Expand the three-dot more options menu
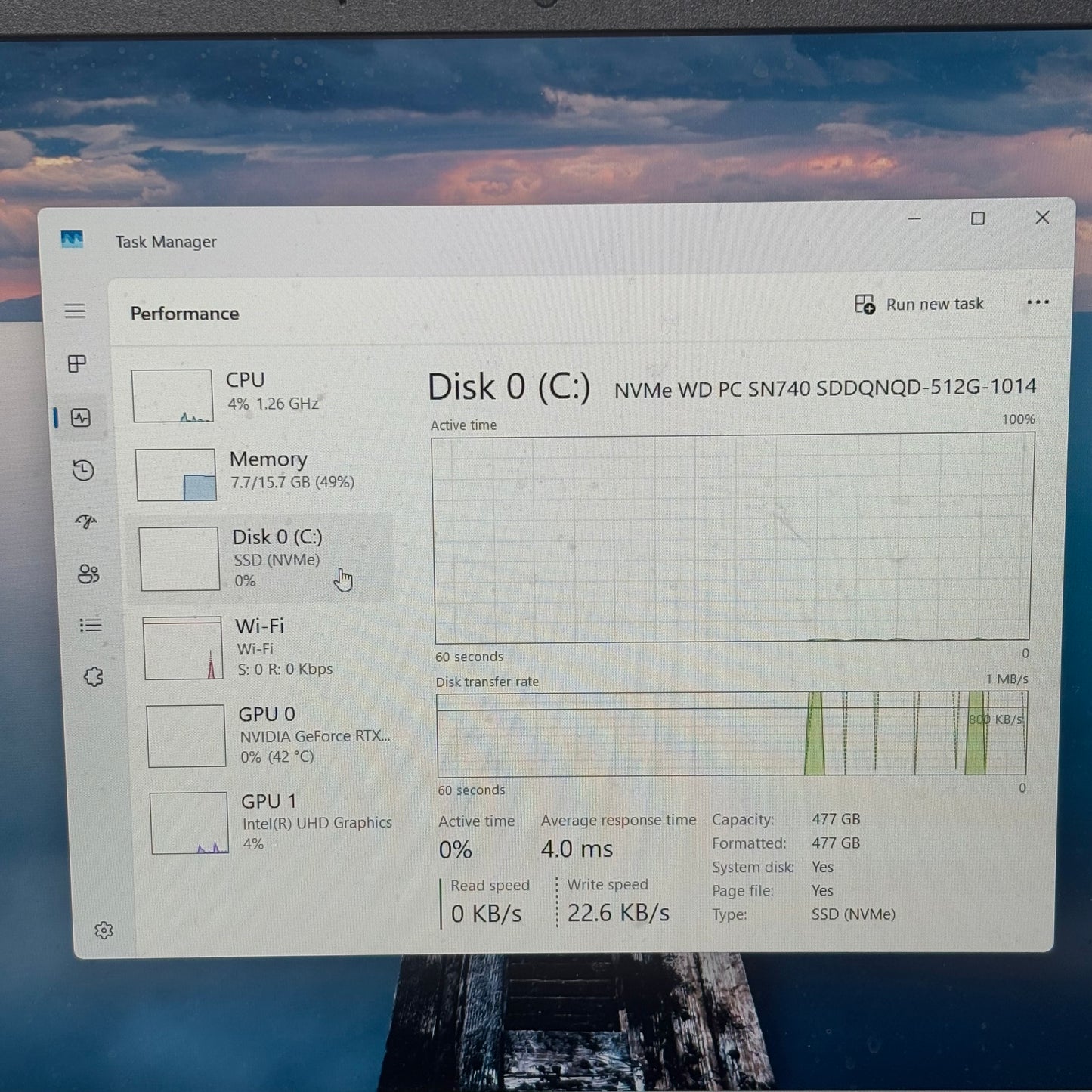 tap(1038, 302)
